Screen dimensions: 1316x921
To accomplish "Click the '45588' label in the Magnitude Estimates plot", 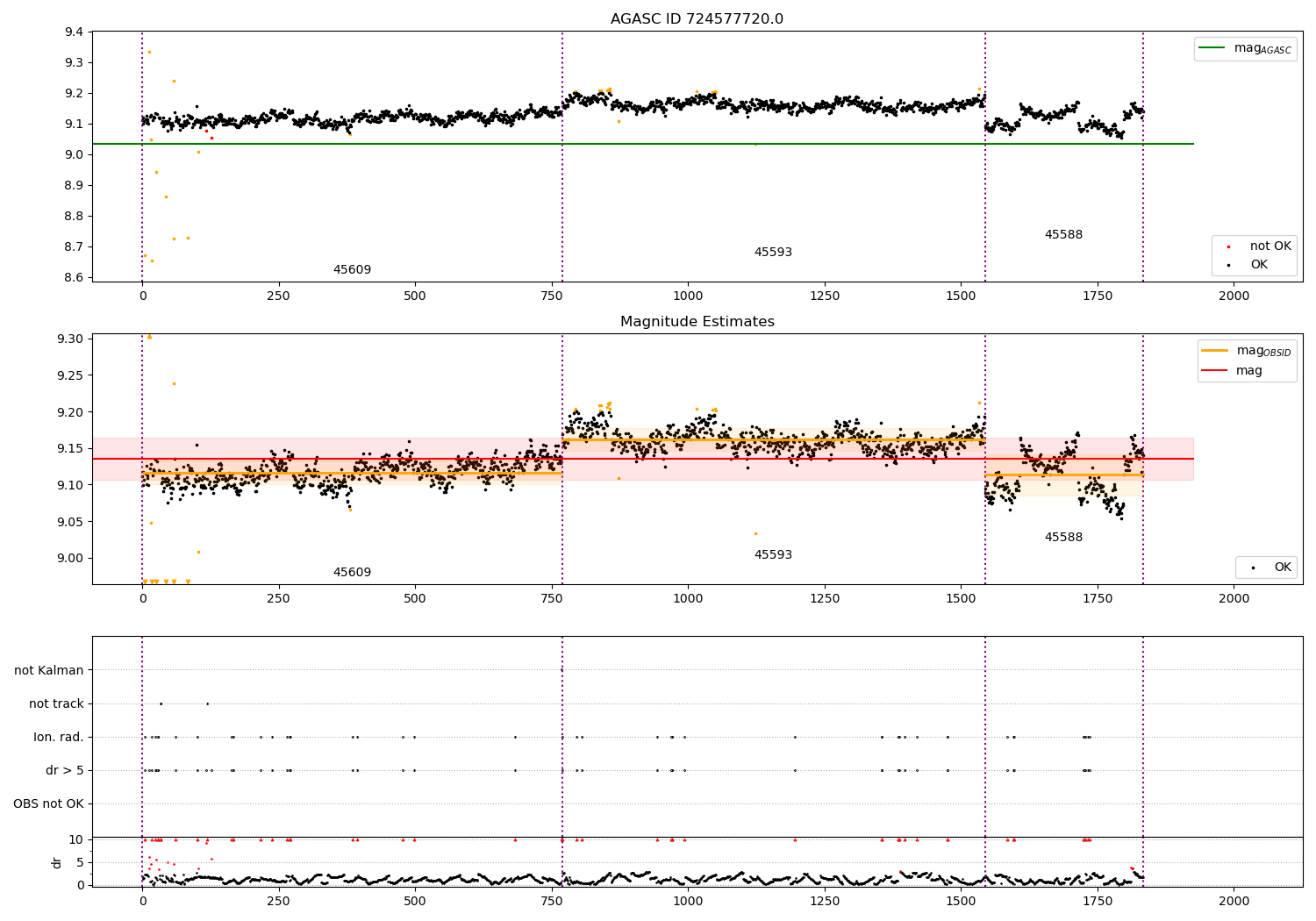I will (1063, 538).
